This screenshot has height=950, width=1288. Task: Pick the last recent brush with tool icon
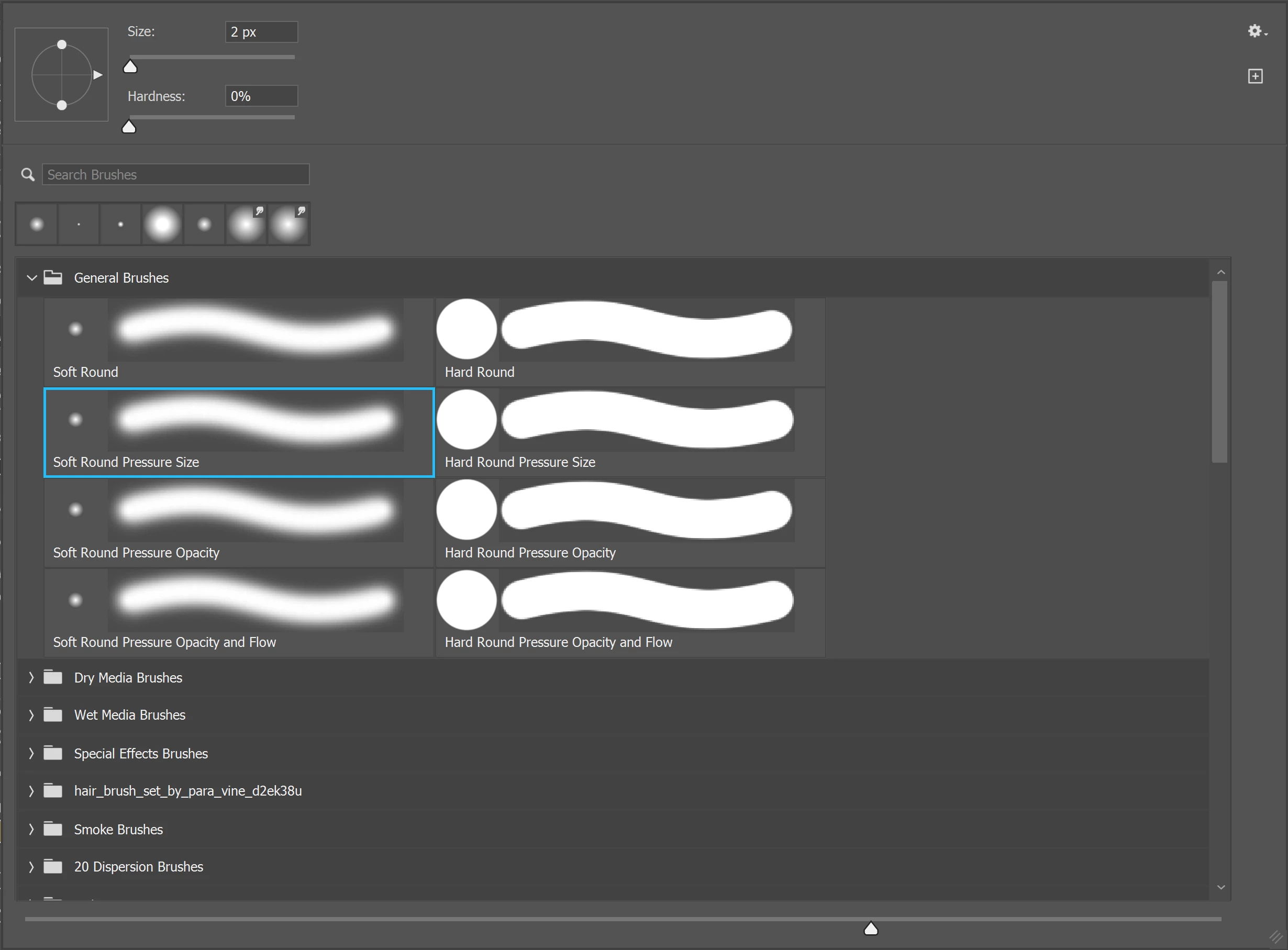pyautogui.click(x=288, y=224)
